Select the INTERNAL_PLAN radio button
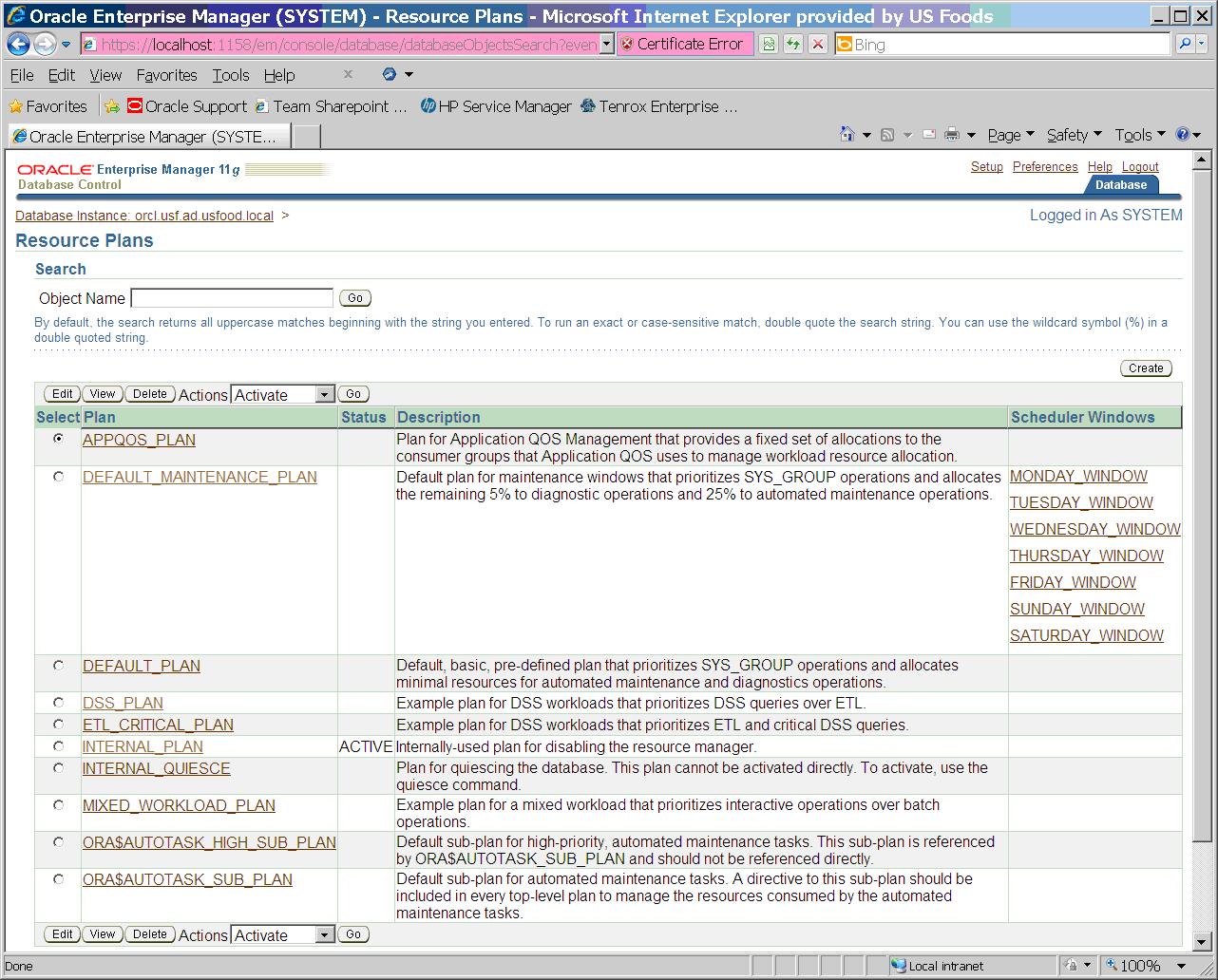This screenshot has width=1218, height=980. pyautogui.click(x=59, y=746)
